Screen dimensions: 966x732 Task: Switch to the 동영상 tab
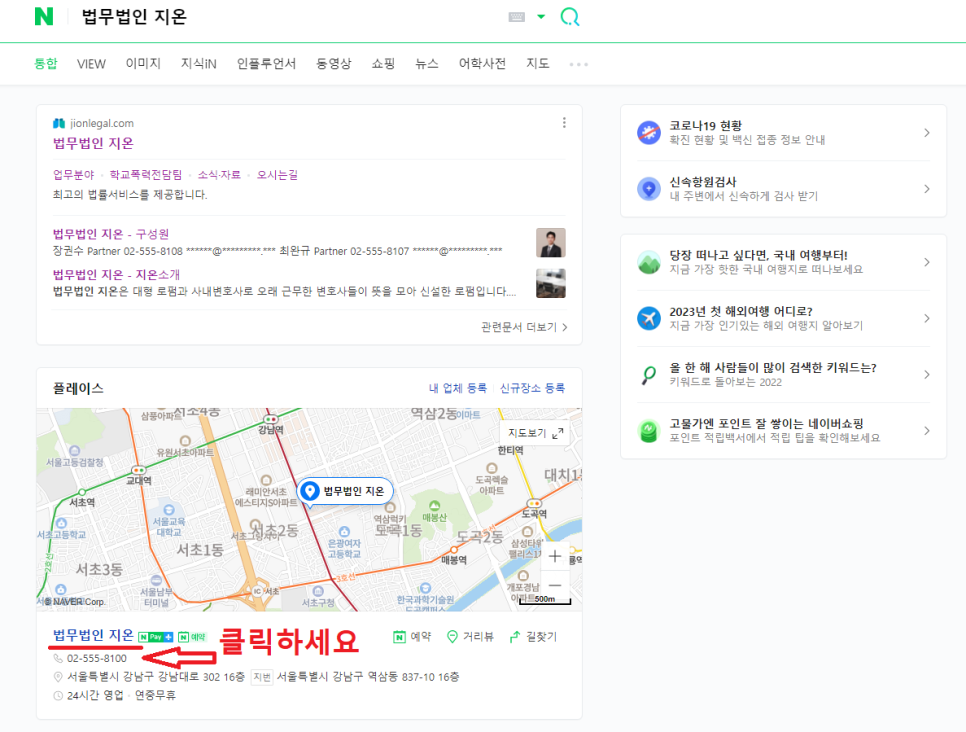[333, 63]
